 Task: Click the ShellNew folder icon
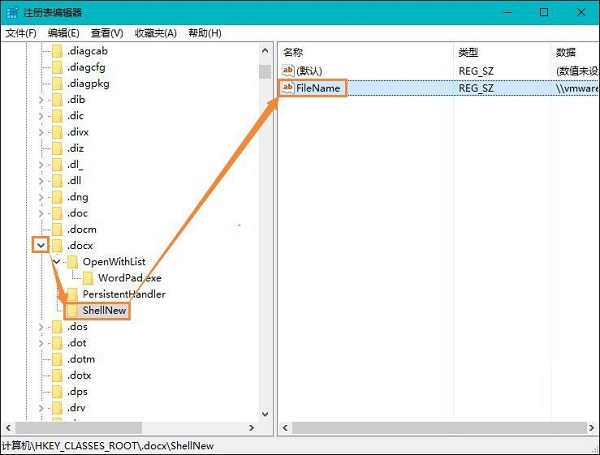[x=71, y=310]
